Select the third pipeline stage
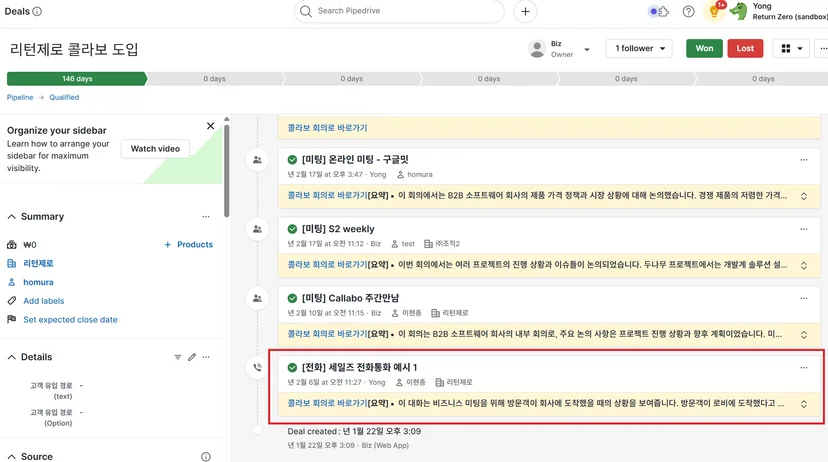This screenshot has height=462, width=828. click(352, 79)
